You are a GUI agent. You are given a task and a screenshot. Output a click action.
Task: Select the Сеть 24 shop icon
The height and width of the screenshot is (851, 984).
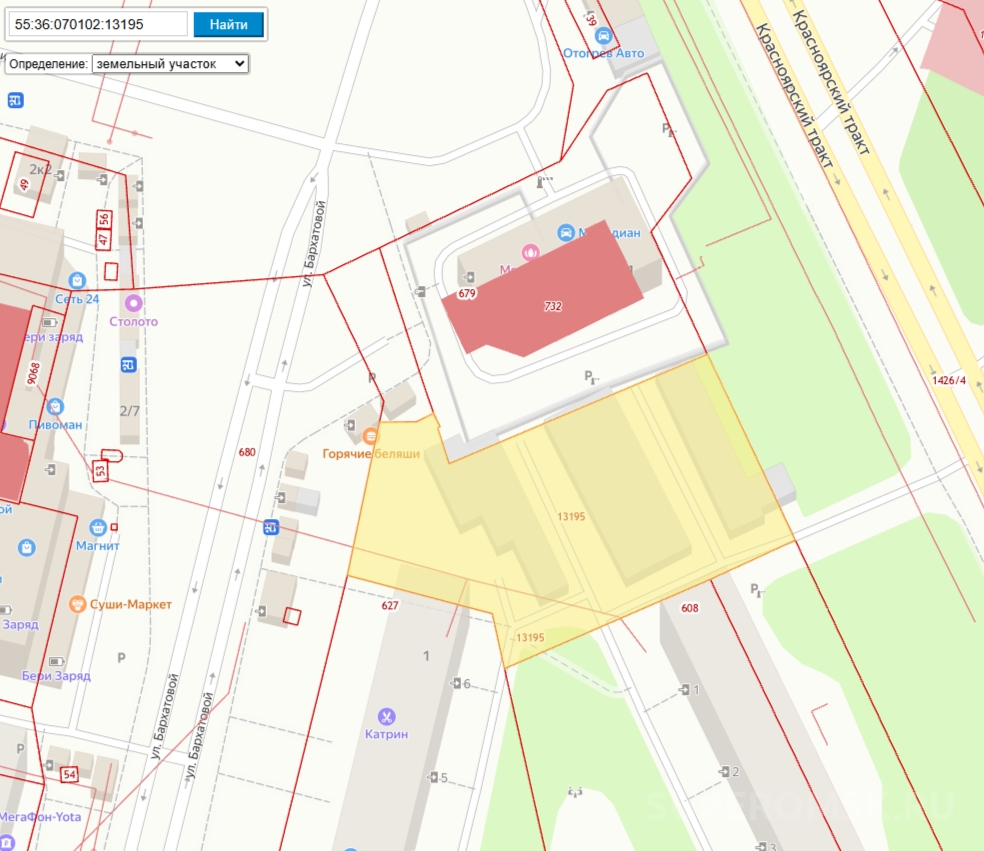(77, 280)
